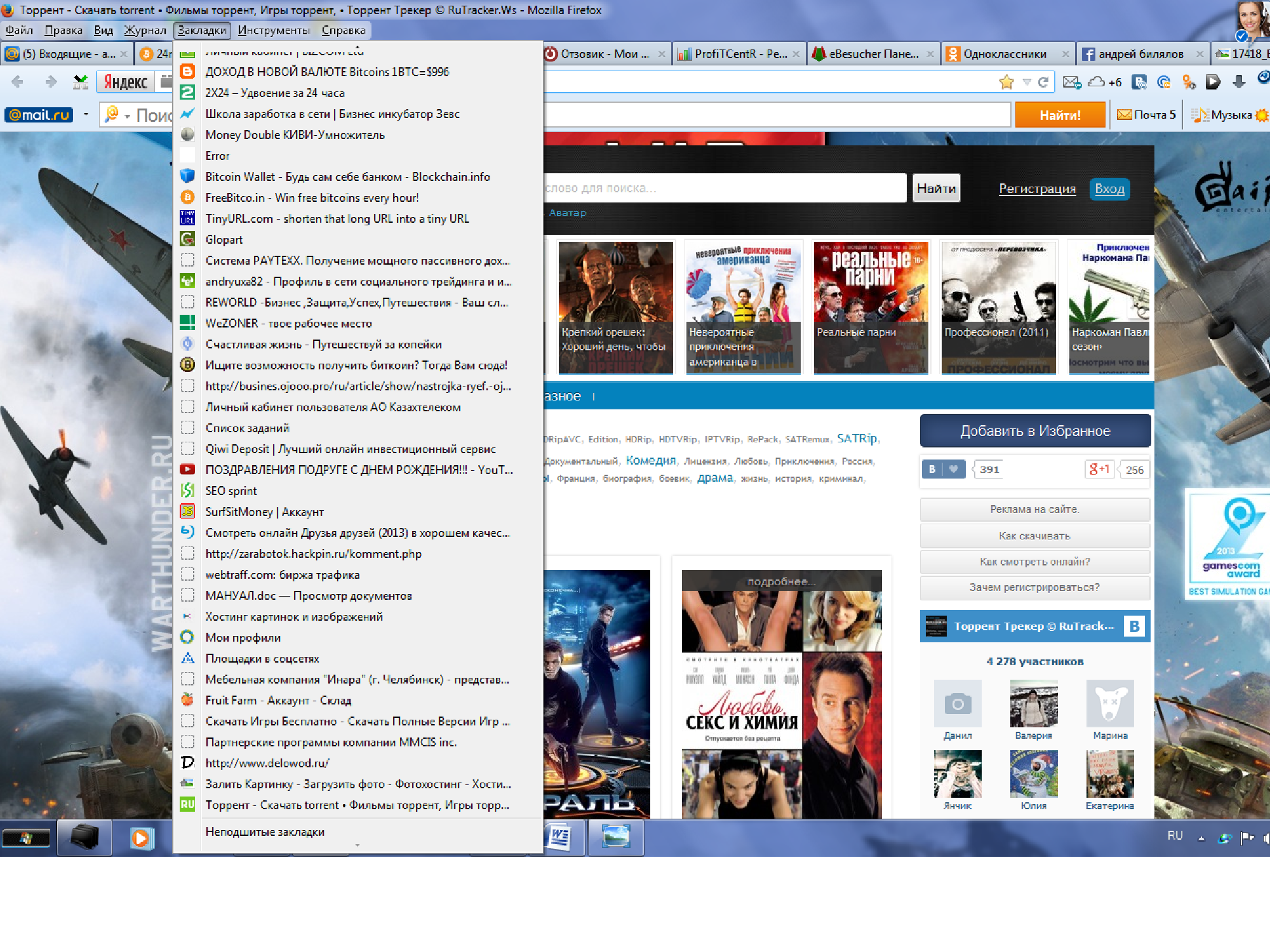Click the Вход login button
The image size is (1270, 952).
tap(1109, 188)
